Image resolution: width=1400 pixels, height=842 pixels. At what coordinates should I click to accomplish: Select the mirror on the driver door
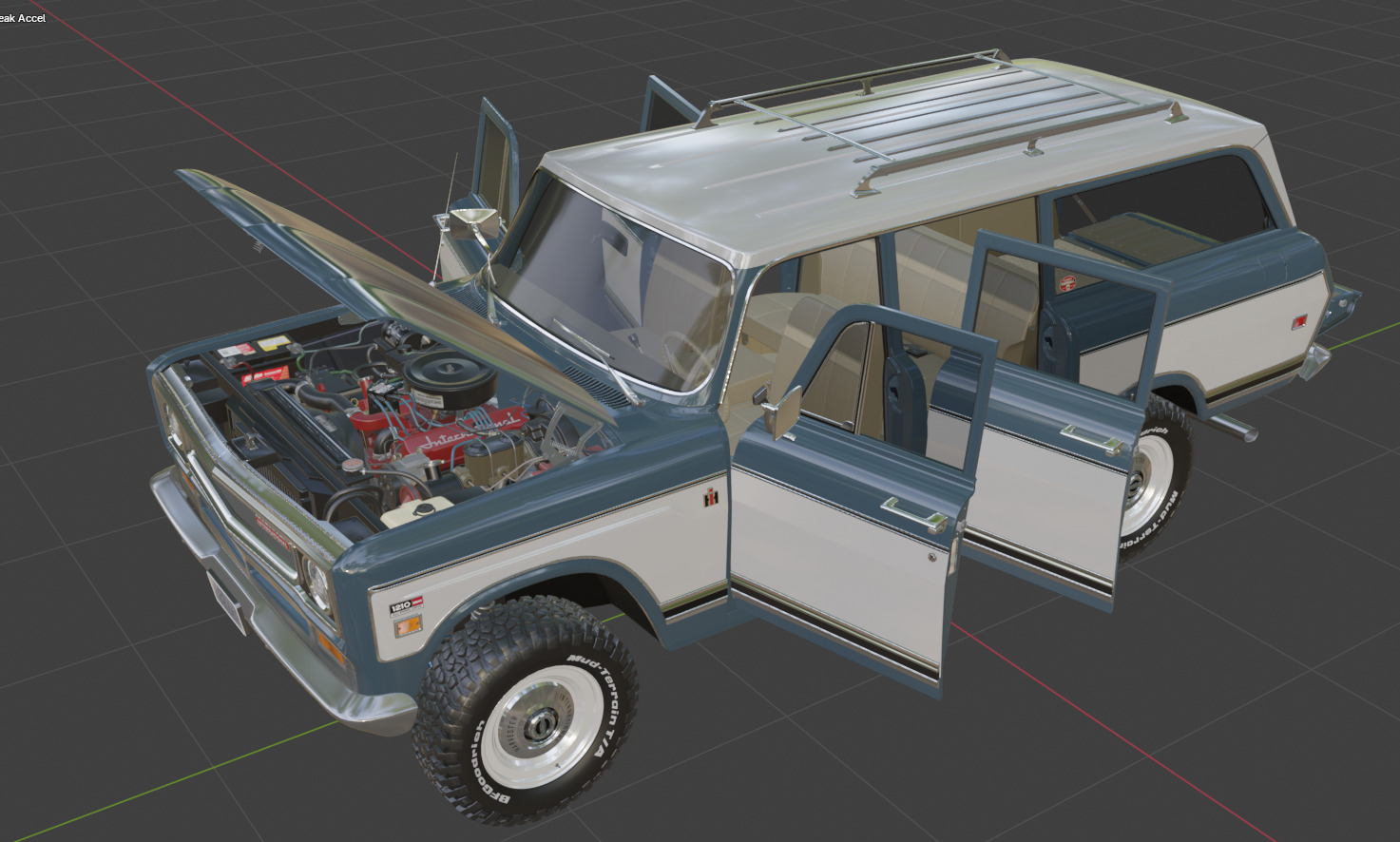[x=784, y=411]
